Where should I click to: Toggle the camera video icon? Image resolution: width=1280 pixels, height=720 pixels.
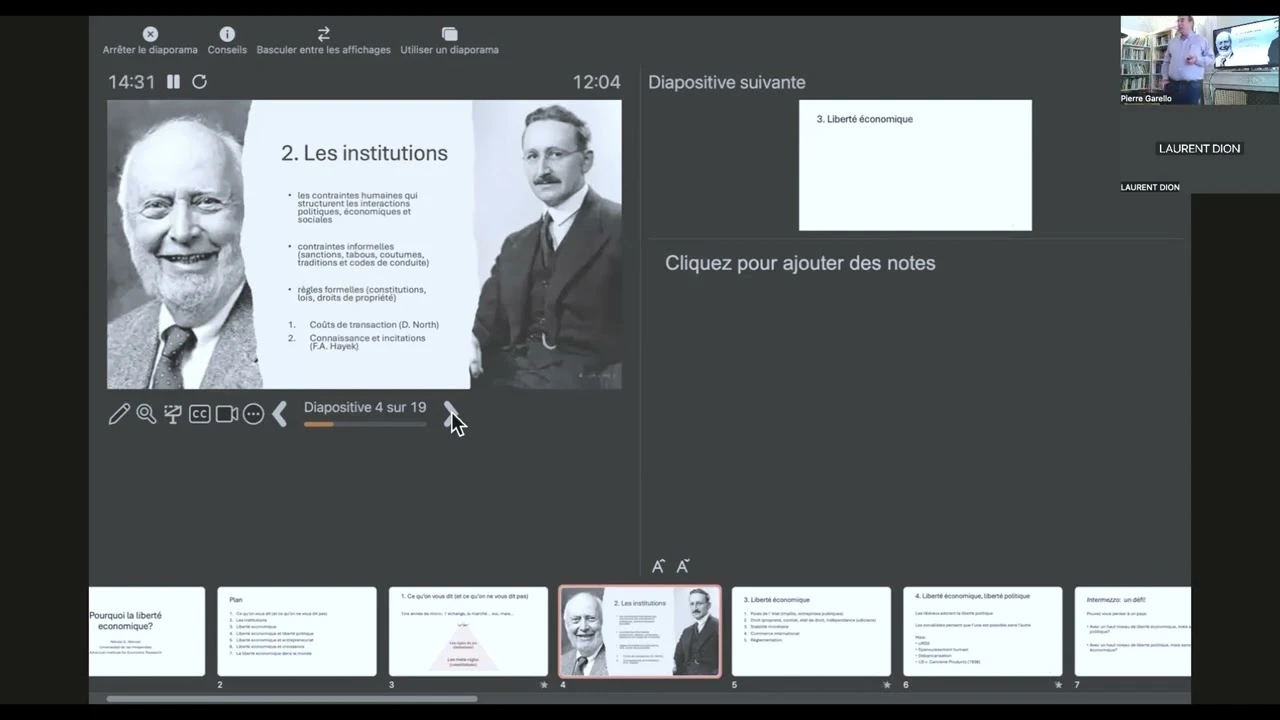(227, 414)
